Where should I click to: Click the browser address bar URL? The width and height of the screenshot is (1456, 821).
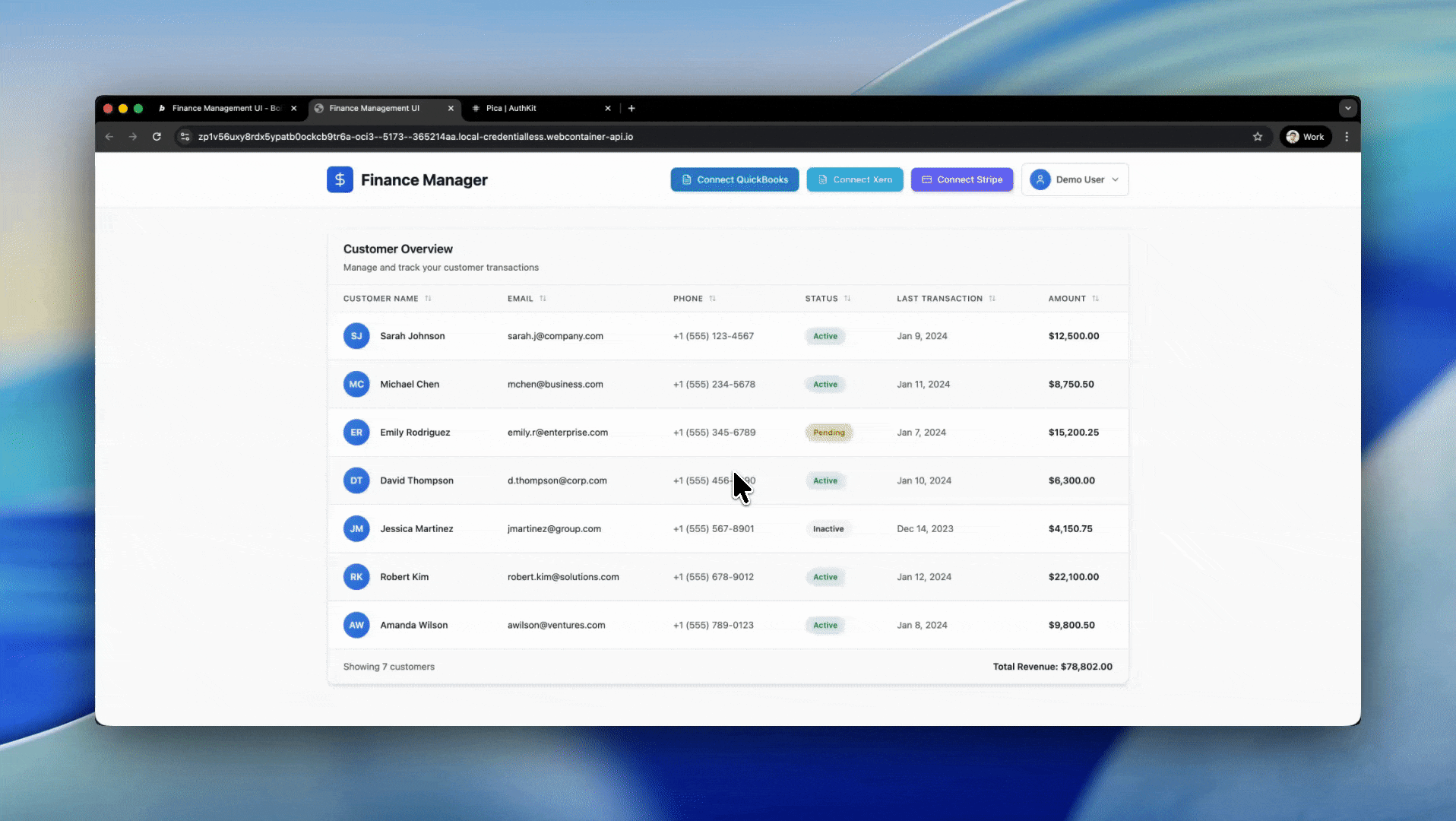[x=415, y=137]
